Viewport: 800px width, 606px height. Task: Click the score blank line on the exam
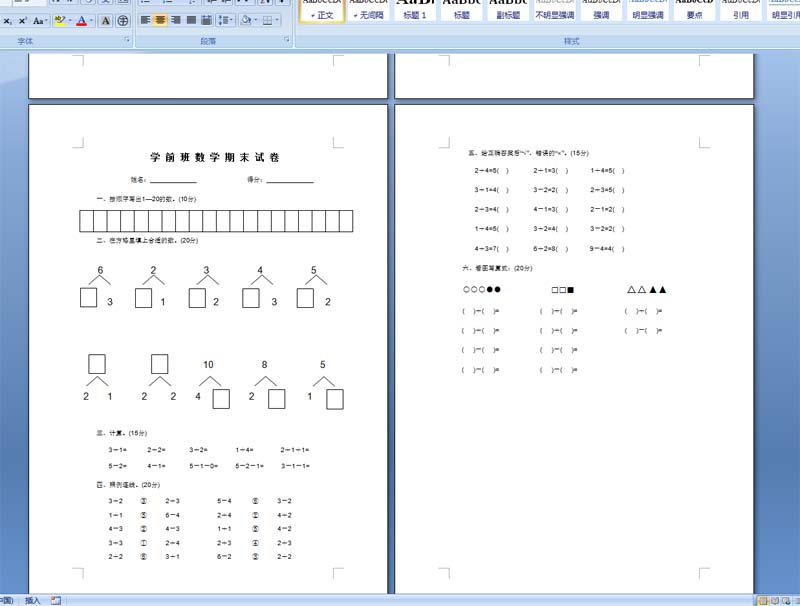pos(290,181)
